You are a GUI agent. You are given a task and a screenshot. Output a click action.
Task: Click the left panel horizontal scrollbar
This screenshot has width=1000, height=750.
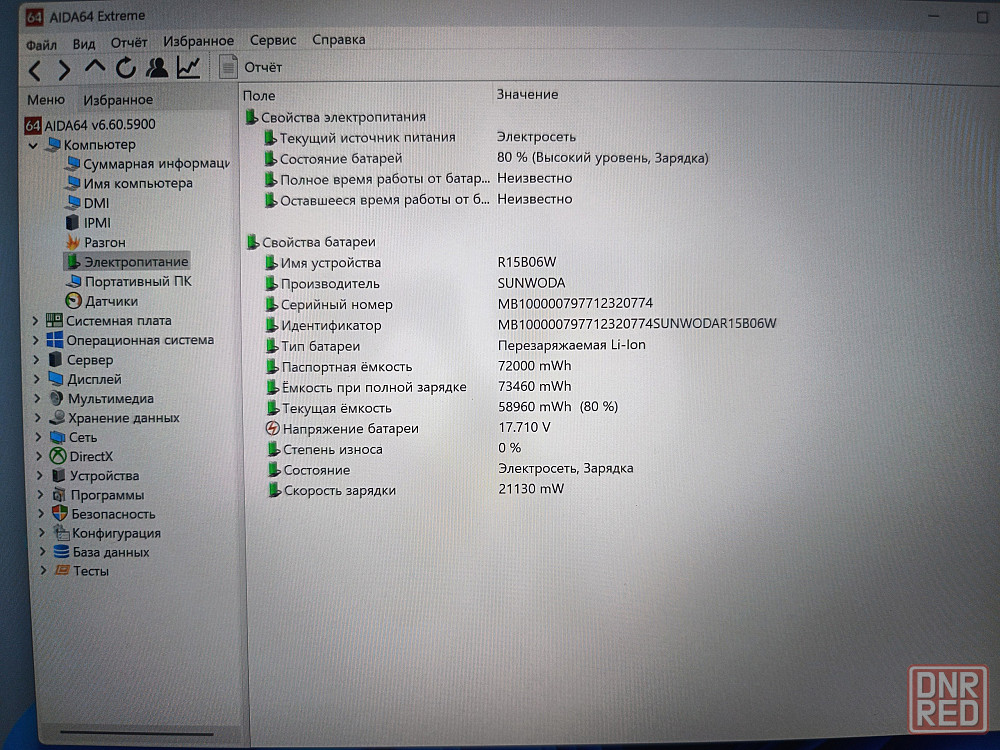point(136,733)
